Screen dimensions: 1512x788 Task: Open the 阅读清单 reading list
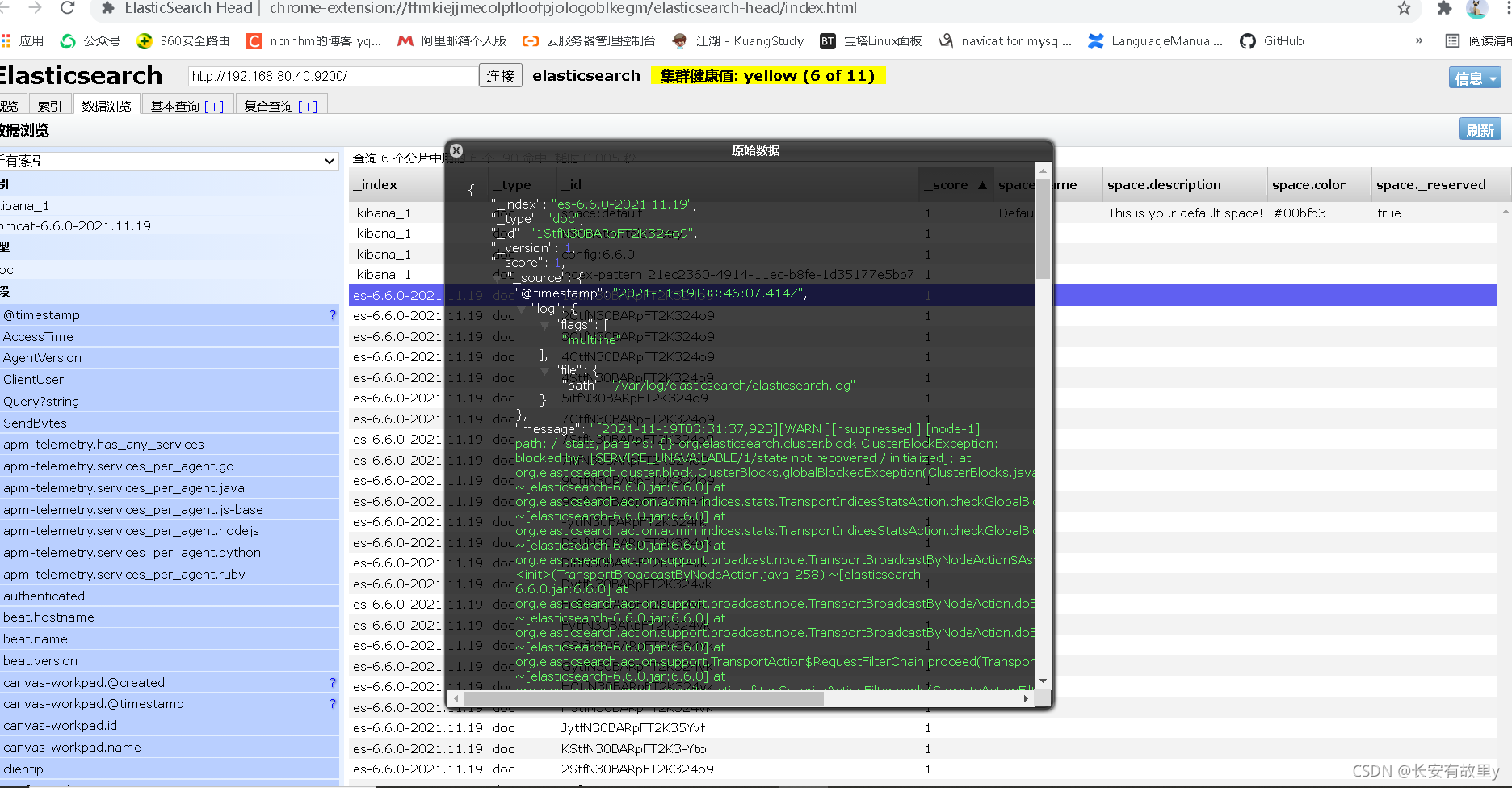click(1478, 41)
